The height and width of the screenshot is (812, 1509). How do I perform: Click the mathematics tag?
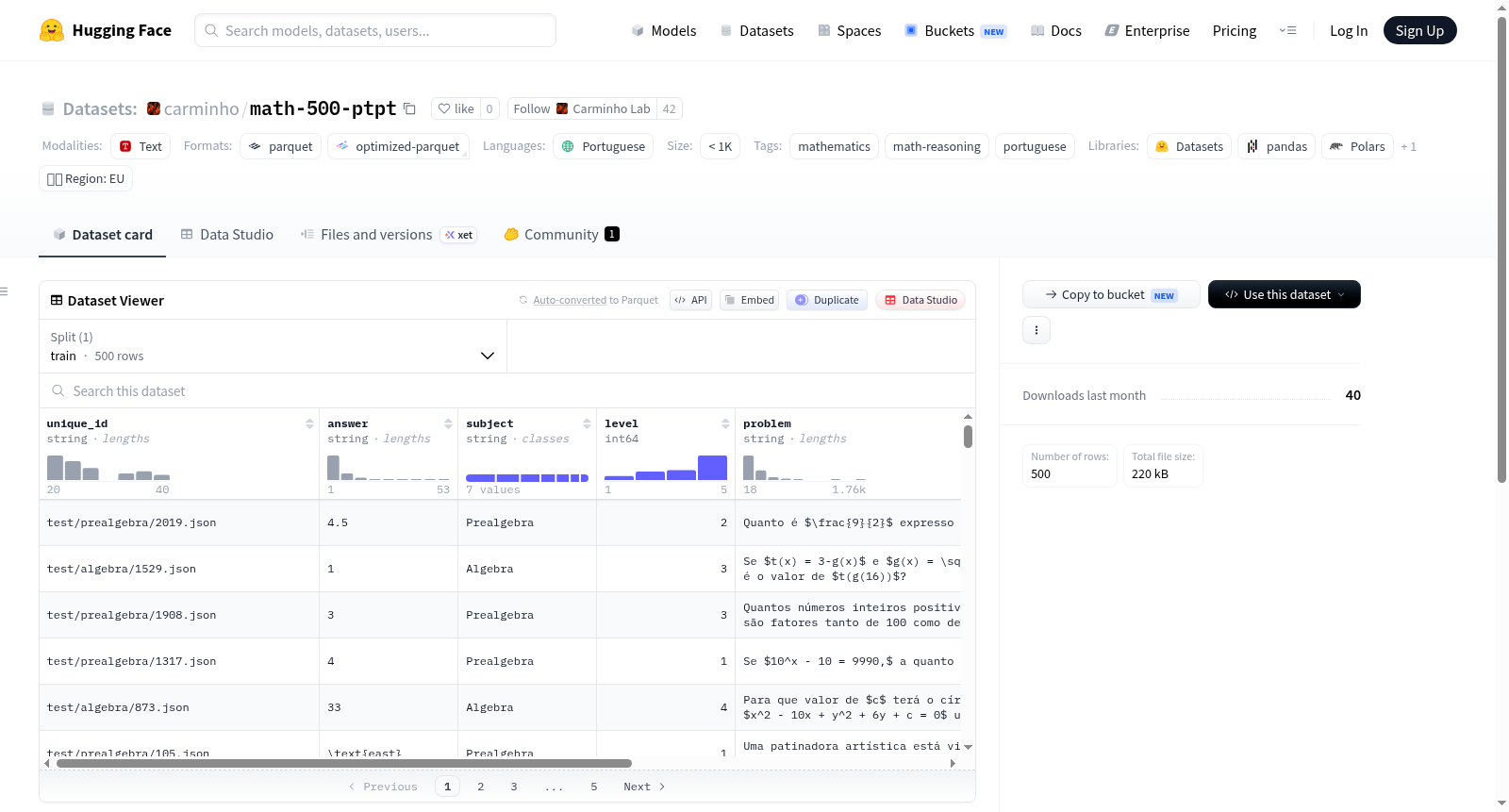point(834,146)
